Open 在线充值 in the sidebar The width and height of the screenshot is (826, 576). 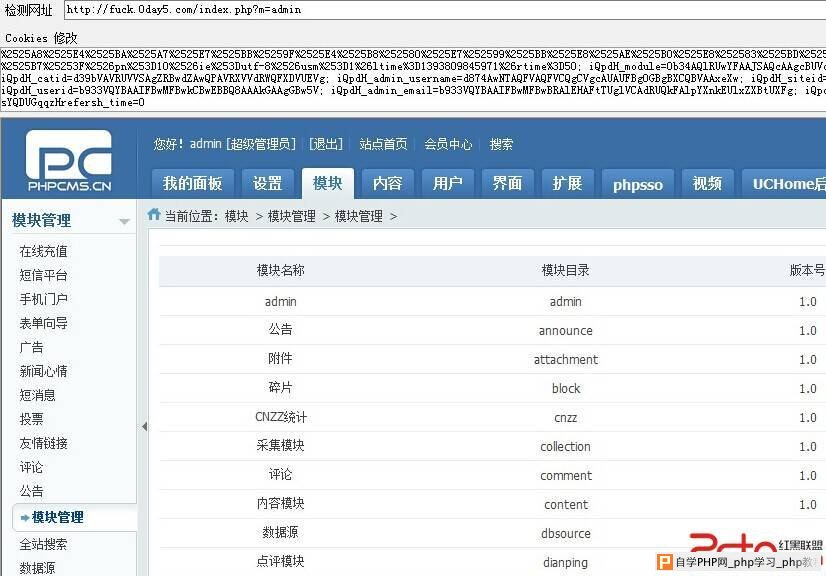43,251
